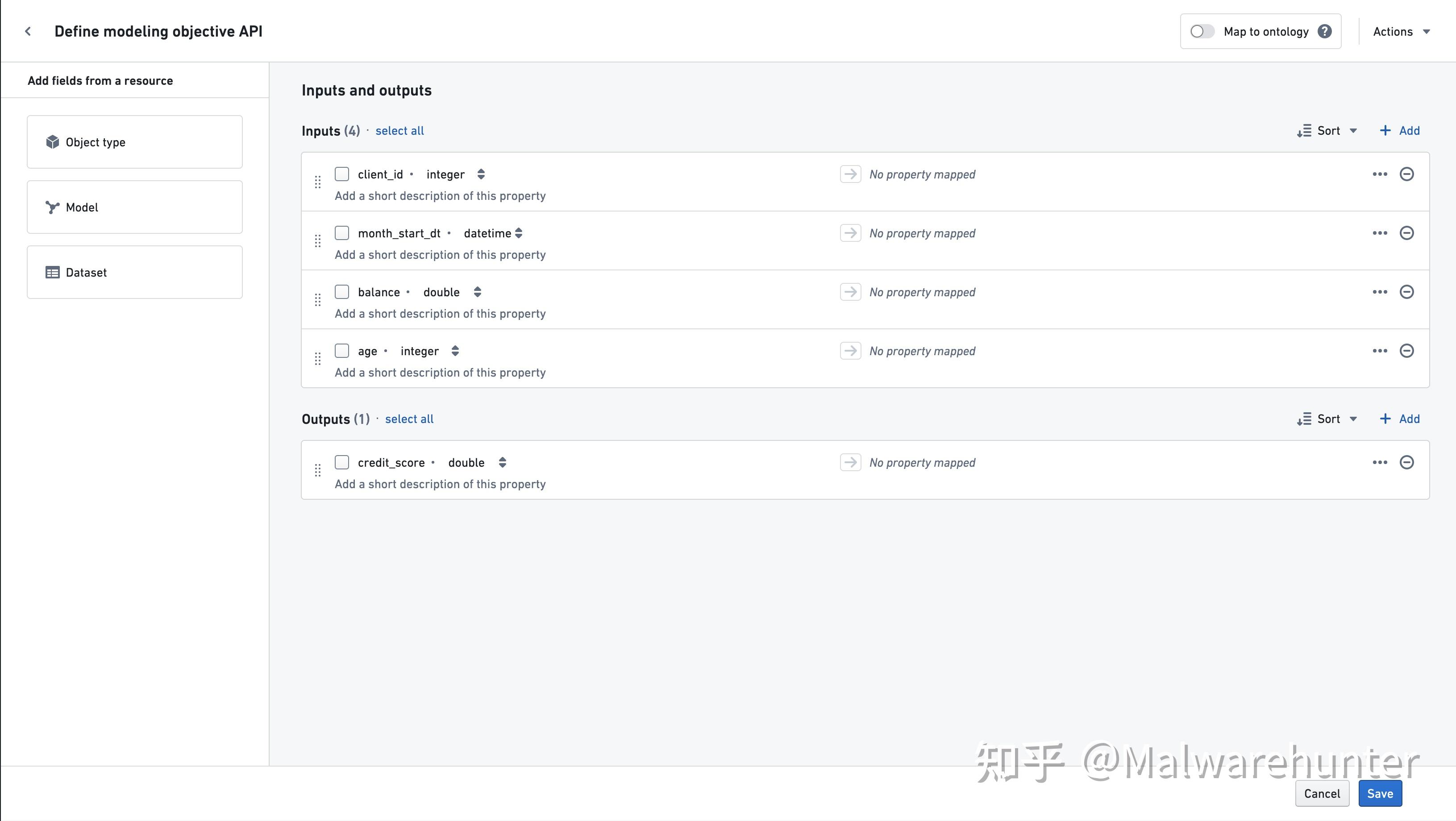1456x821 pixels.
Task: Remove the age input
Action: pos(1407,350)
